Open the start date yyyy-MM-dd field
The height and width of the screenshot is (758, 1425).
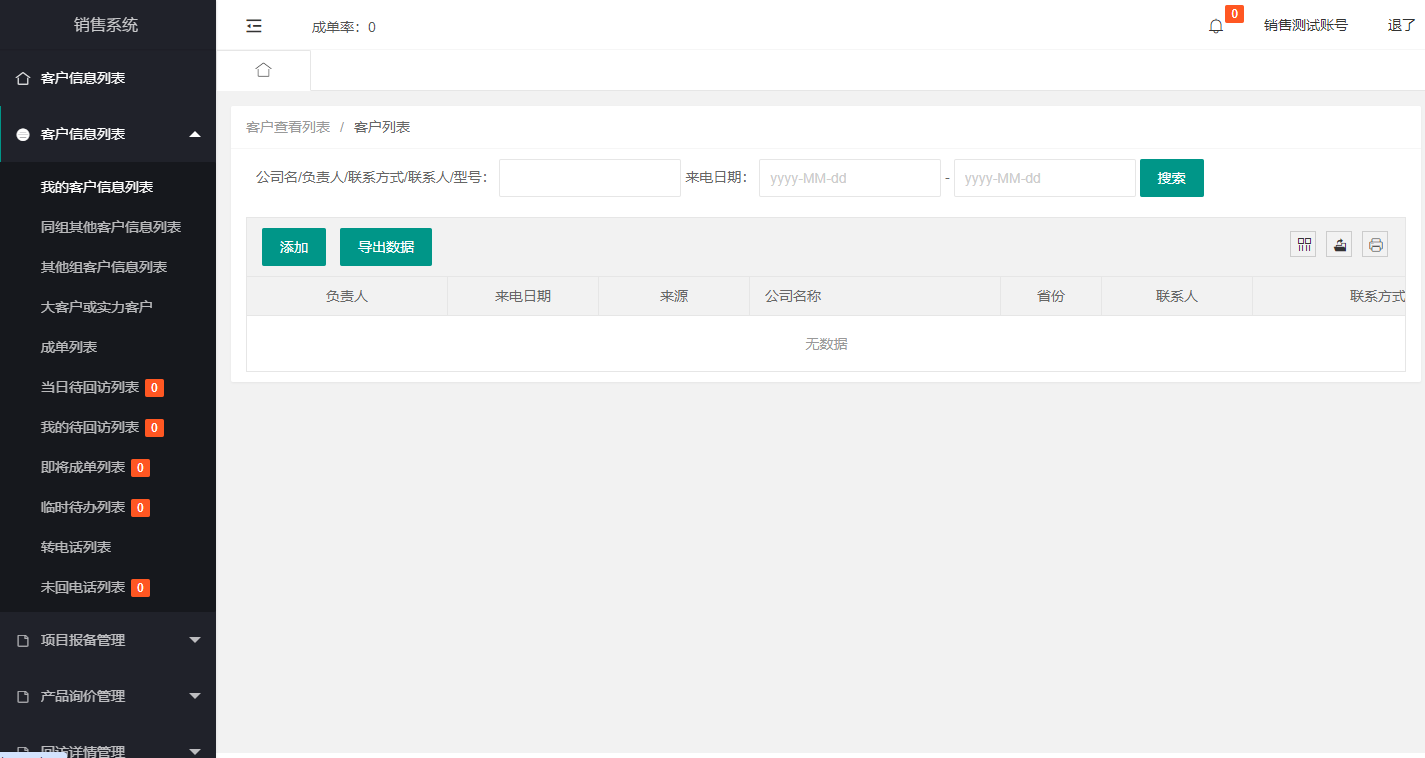point(850,178)
